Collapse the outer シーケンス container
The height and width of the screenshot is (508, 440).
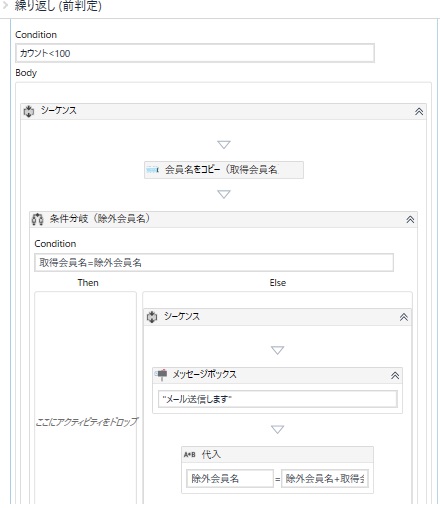tap(419, 111)
